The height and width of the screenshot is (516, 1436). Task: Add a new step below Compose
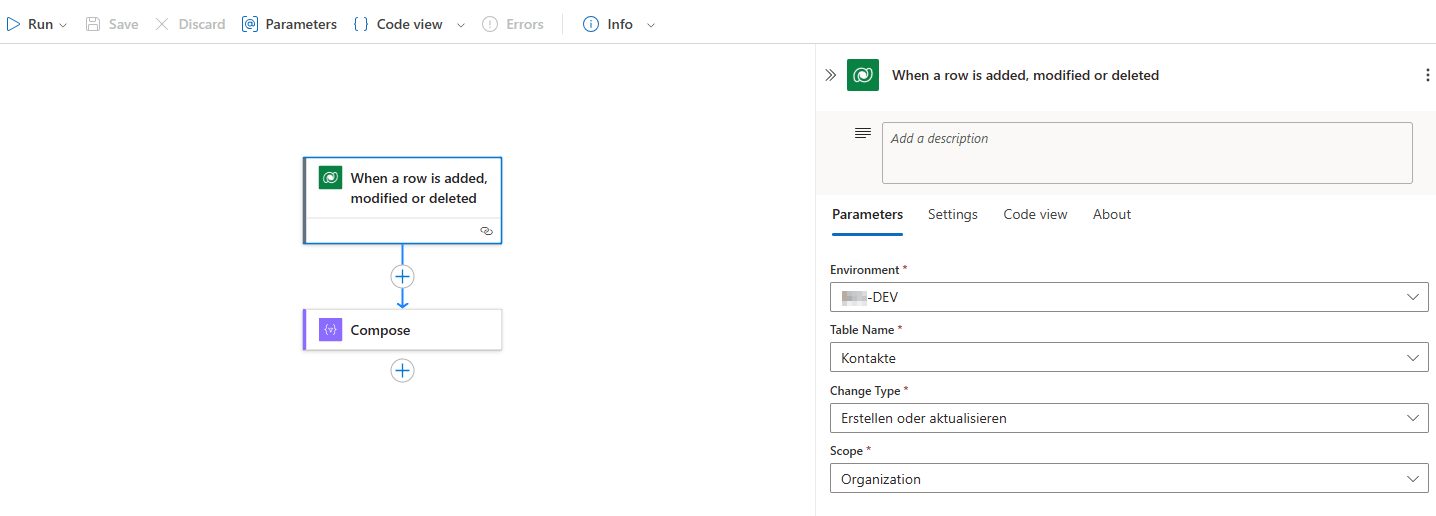402,371
